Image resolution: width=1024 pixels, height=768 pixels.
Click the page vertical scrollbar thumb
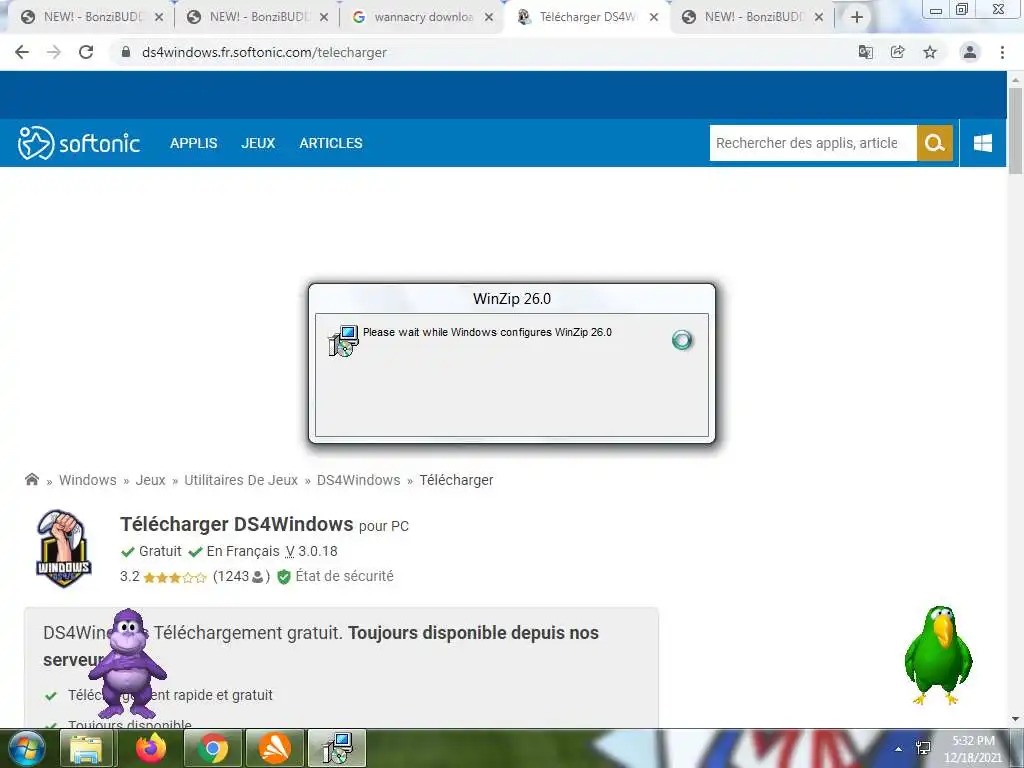tap(1015, 131)
